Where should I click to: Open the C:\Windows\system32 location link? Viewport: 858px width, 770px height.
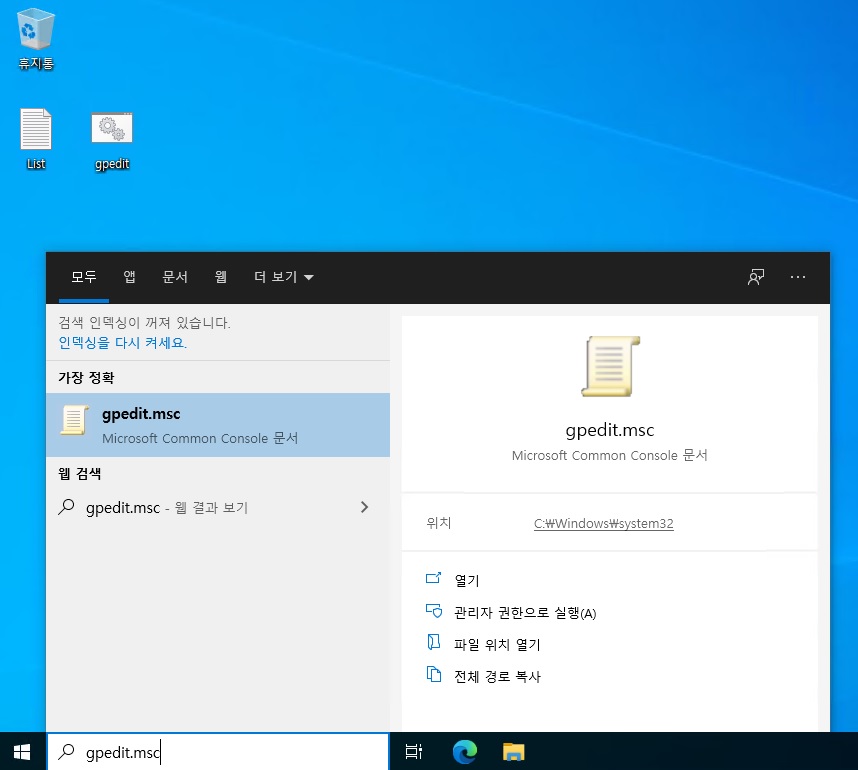[x=604, y=523]
